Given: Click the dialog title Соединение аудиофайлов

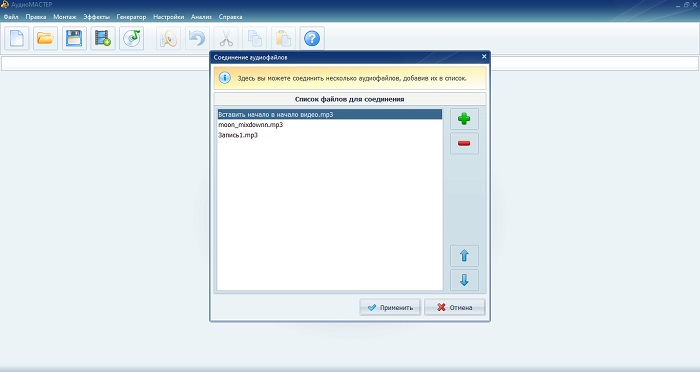Looking at the screenshot, I should click(x=250, y=58).
